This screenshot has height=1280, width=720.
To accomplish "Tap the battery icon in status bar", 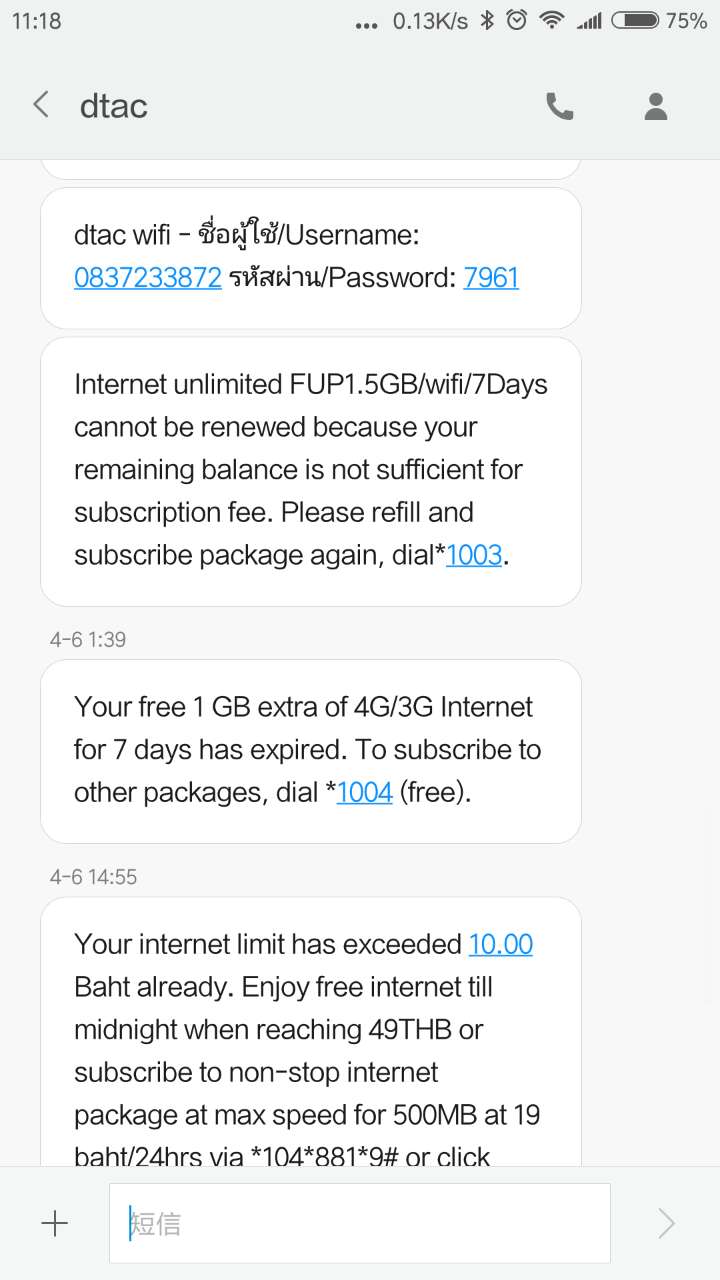I will tap(634, 21).
